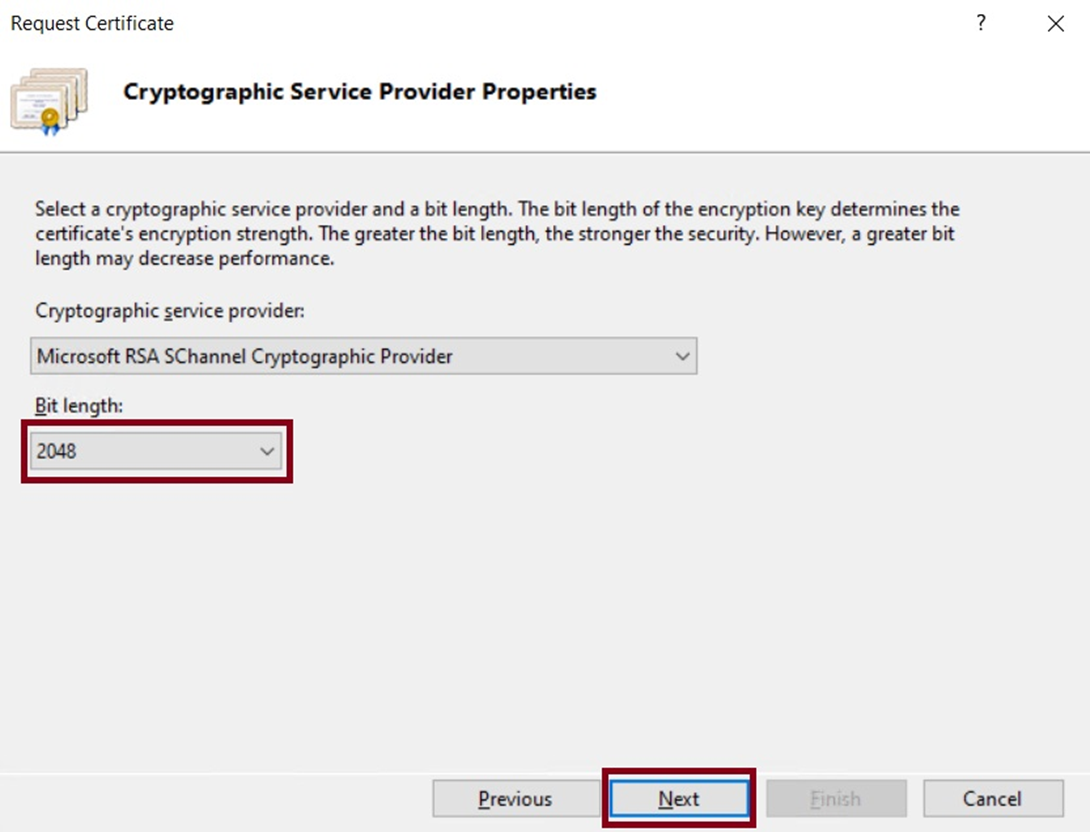Click the 2048 value in Bit length
The height and width of the screenshot is (832, 1090).
57,451
